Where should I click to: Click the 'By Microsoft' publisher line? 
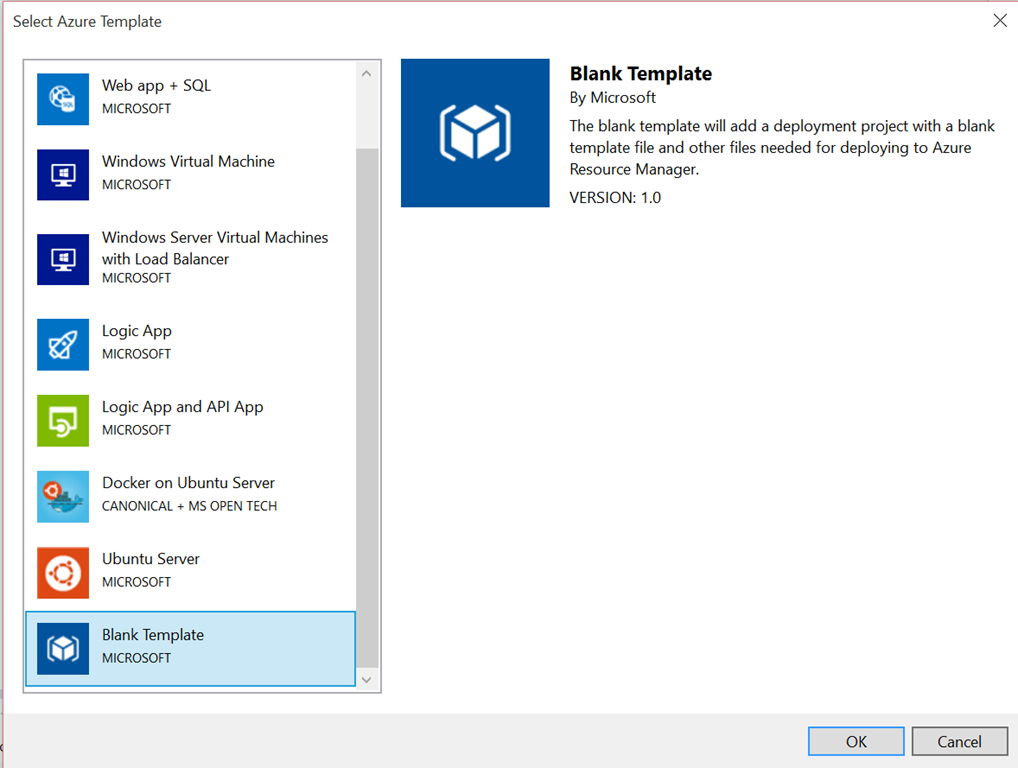point(613,98)
